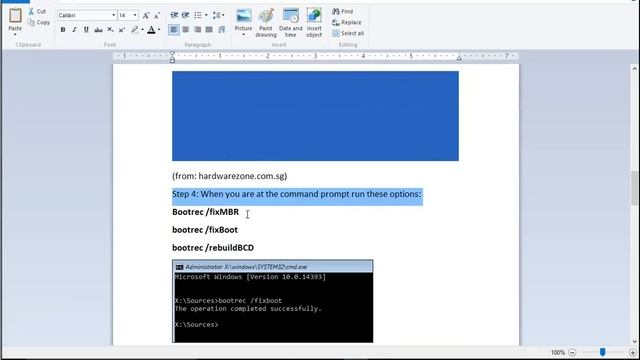Apply the font text color
Screen dimensions: 640x360
[x=151, y=29]
